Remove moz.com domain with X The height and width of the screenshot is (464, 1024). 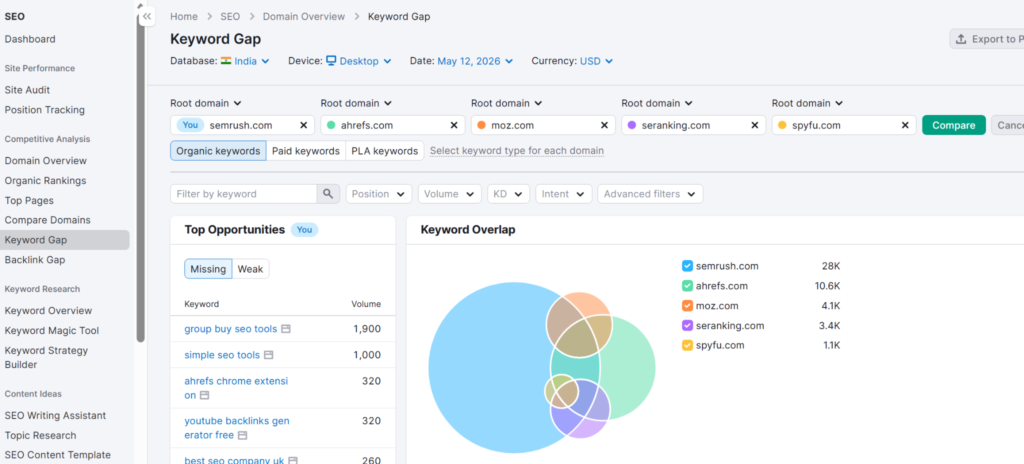click(604, 125)
